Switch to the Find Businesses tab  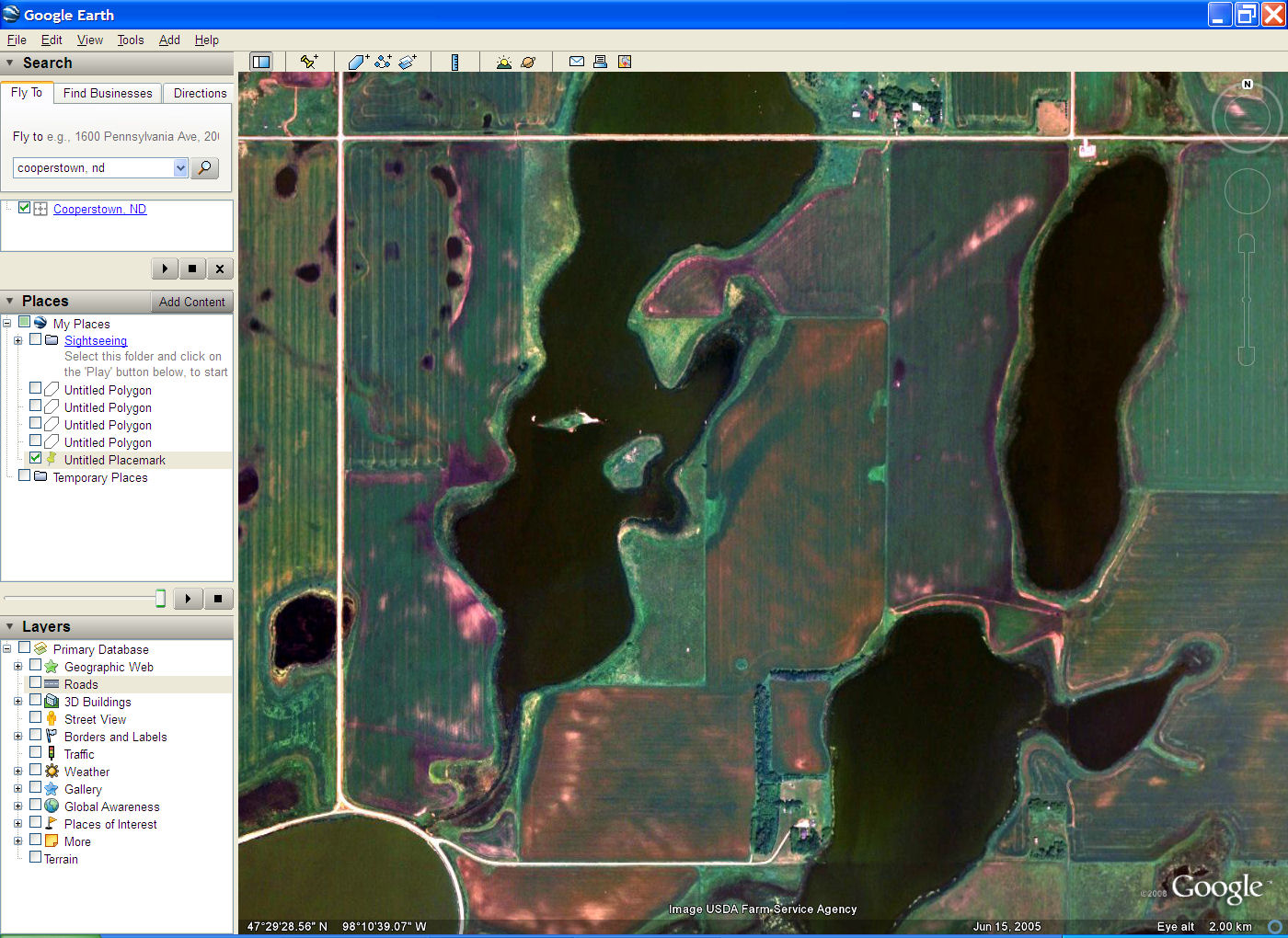(x=108, y=93)
